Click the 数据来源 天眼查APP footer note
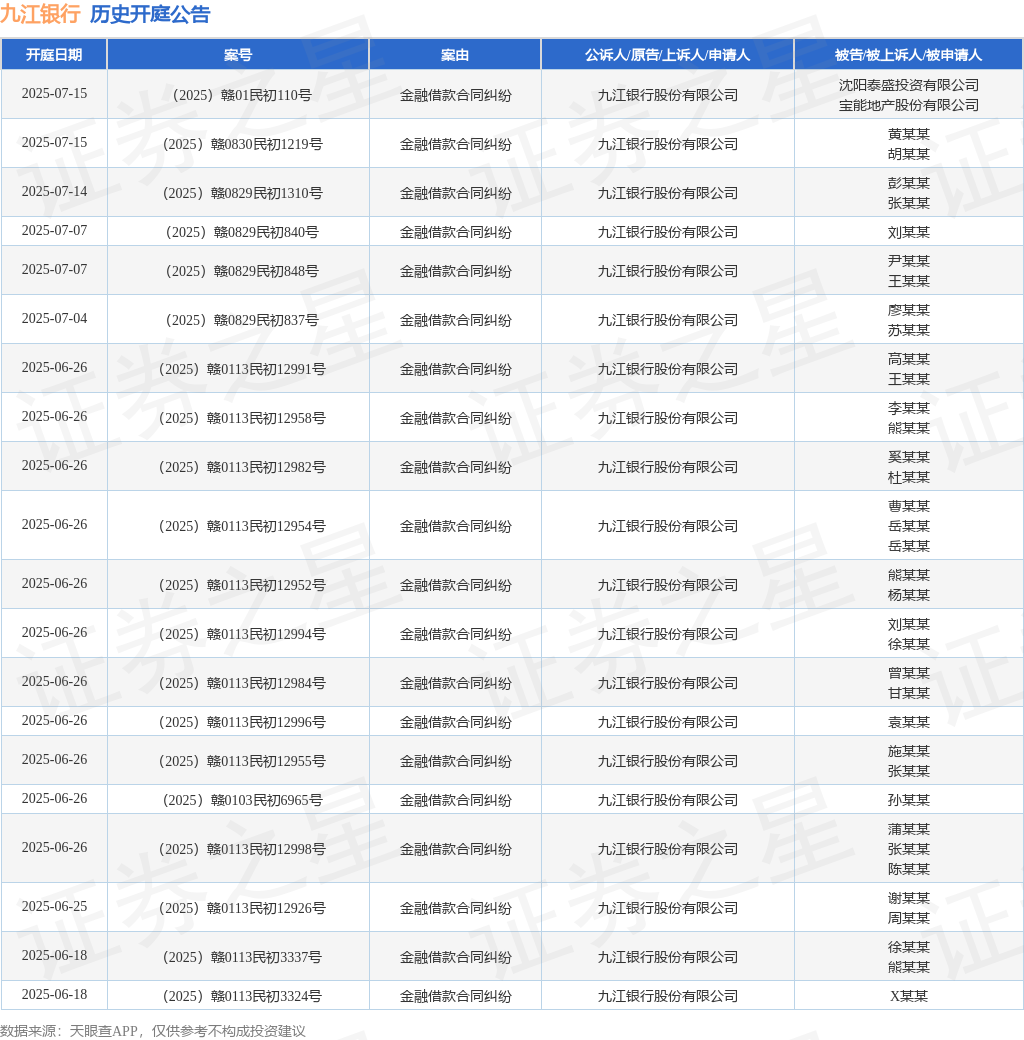1024x1040 pixels. (153, 1031)
